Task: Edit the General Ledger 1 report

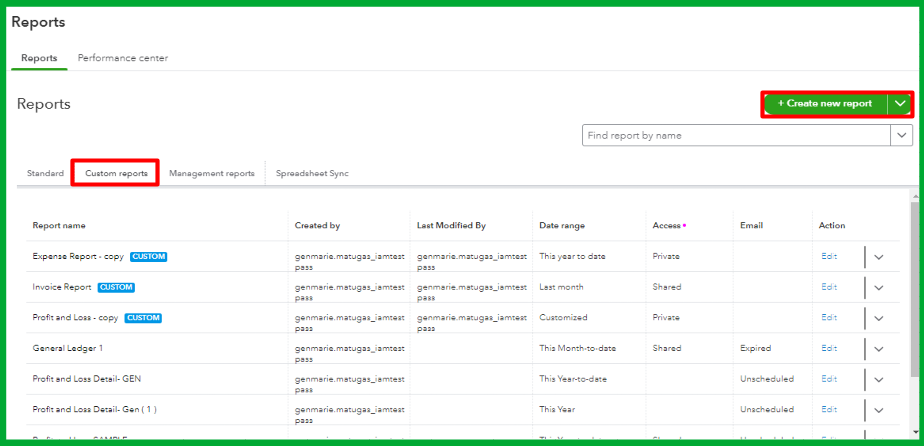Action: click(x=829, y=349)
